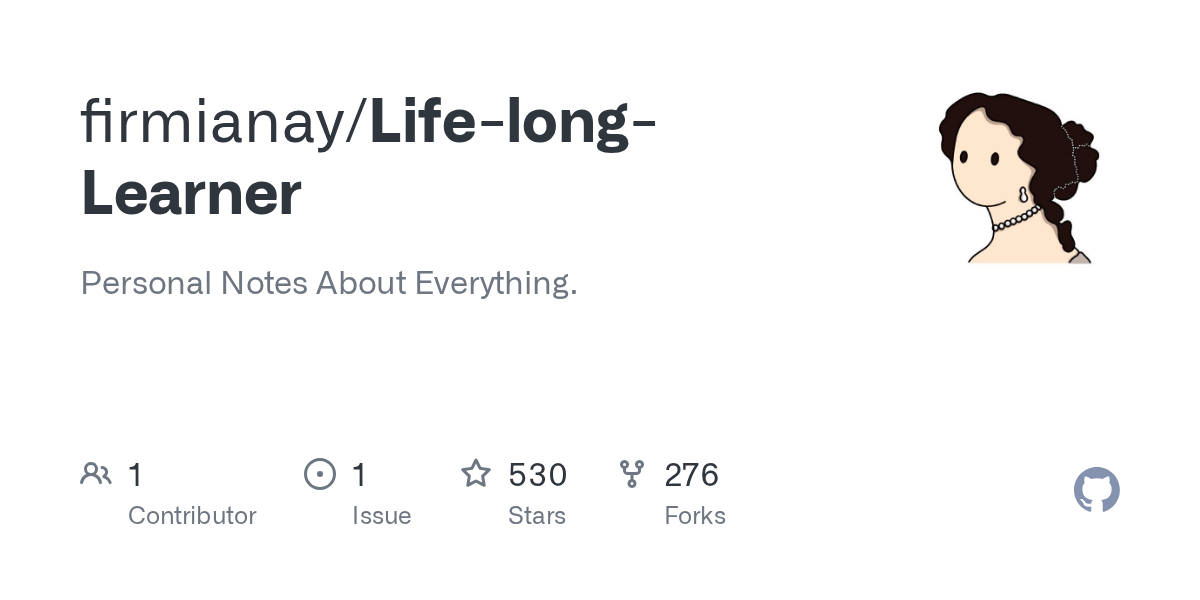Image resolution: width=1200 pixels, height=600 pixels.
Task: Click the star icon
Action: pos(476,473)
